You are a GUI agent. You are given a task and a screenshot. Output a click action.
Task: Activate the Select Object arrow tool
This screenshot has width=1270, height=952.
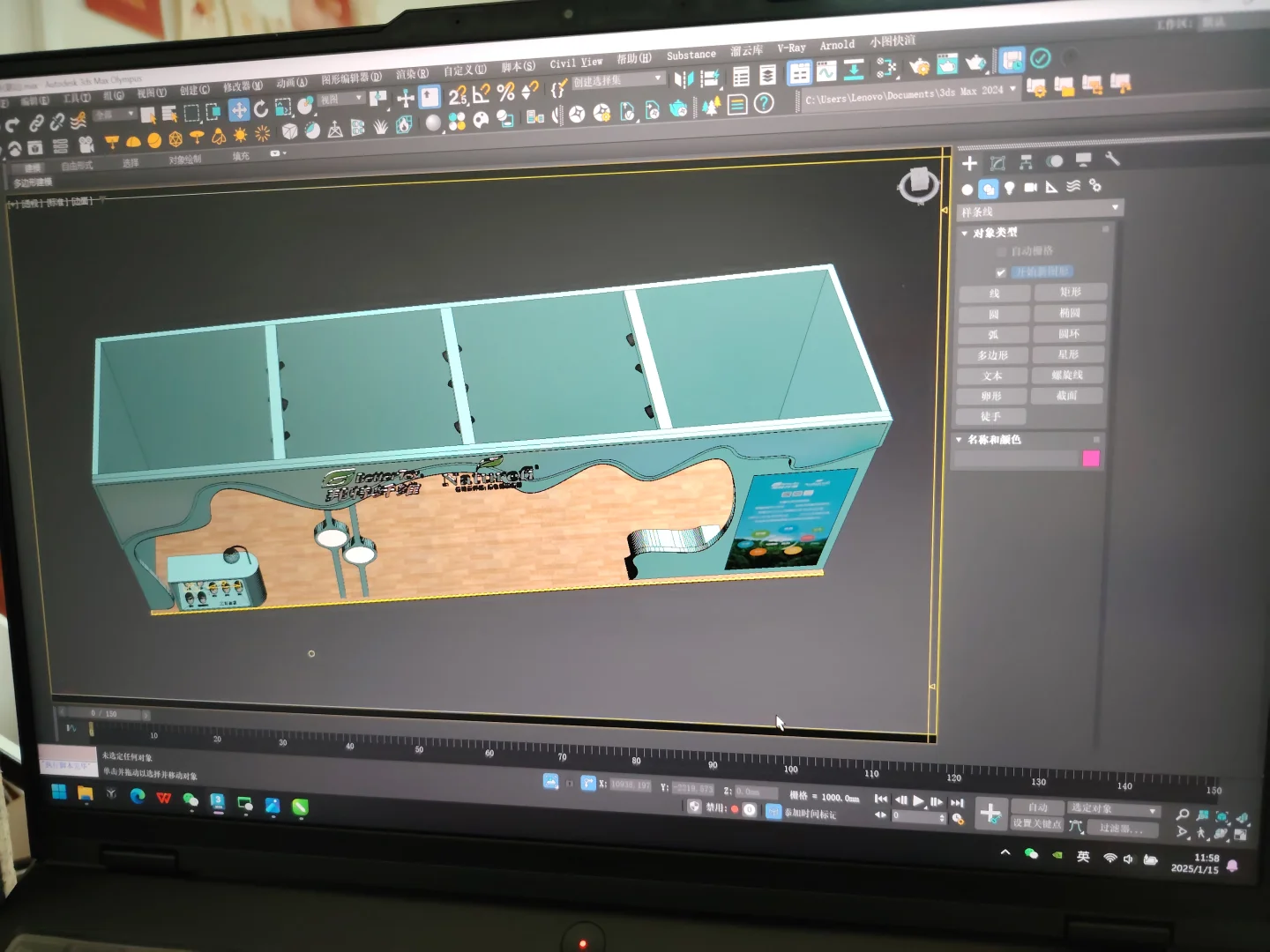pyautogui.click(x=148, y=115)
